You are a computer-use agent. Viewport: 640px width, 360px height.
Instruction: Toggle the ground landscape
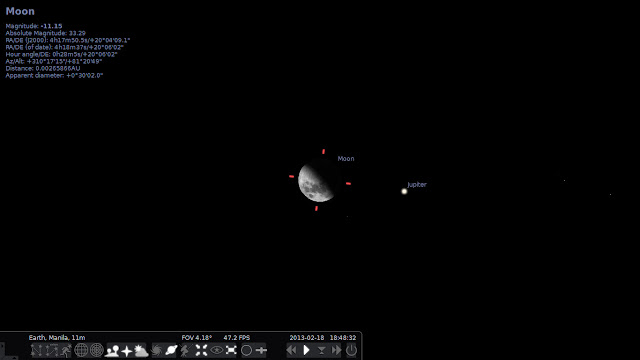pyautogui.click(x=112, y=350)
